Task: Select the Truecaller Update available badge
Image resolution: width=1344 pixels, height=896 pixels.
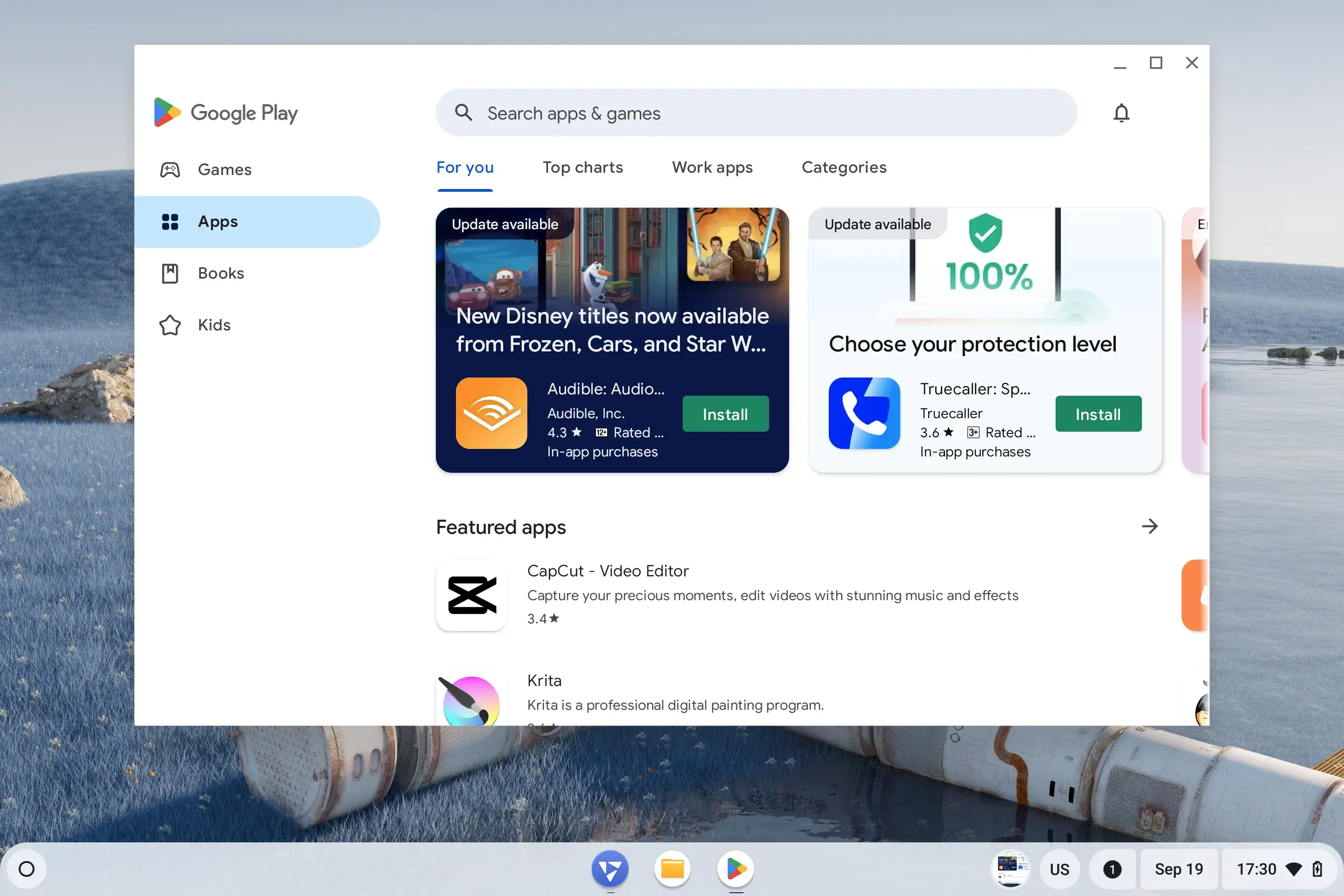Action: tap(877, 224)
